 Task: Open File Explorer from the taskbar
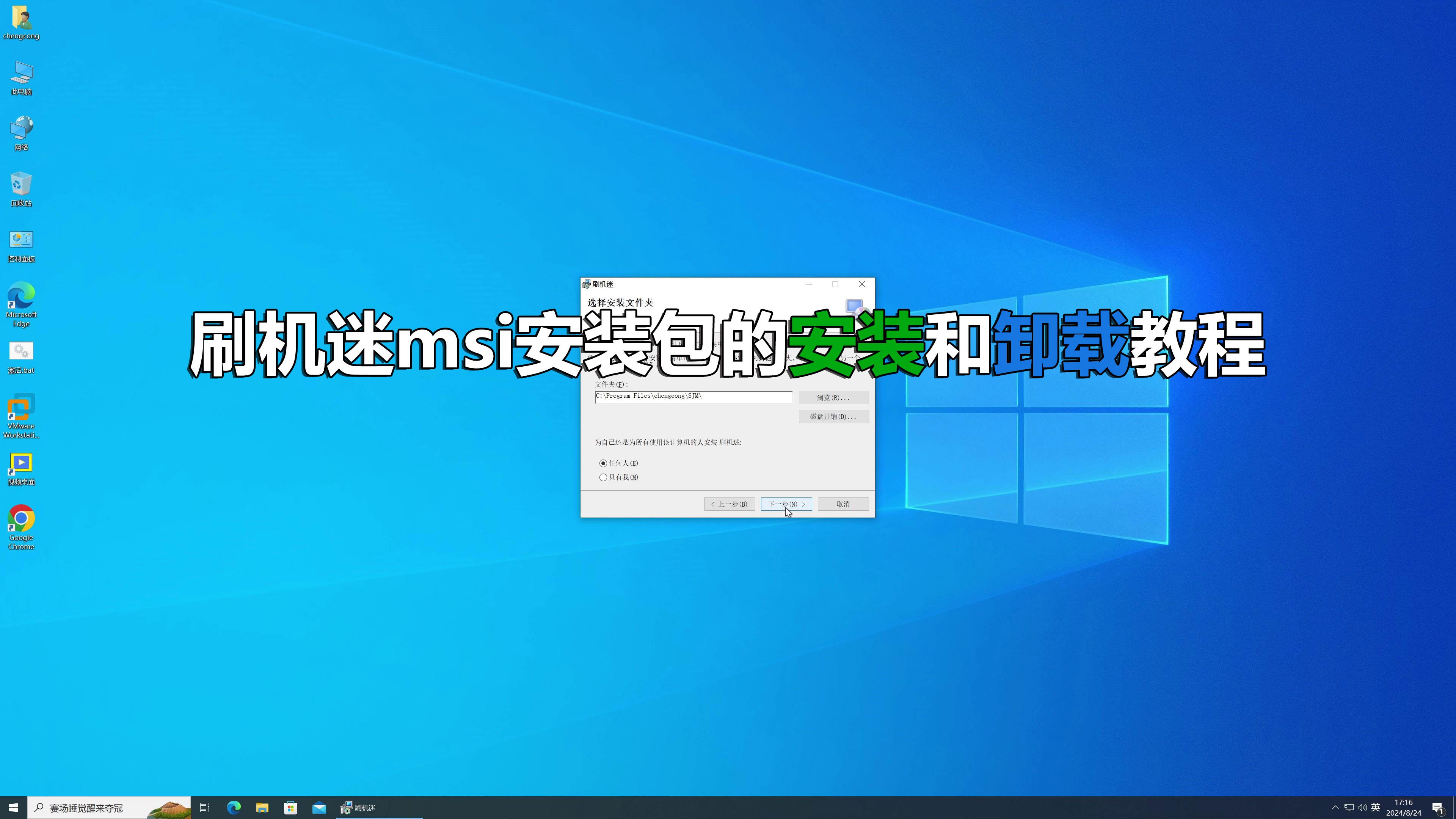262,808
